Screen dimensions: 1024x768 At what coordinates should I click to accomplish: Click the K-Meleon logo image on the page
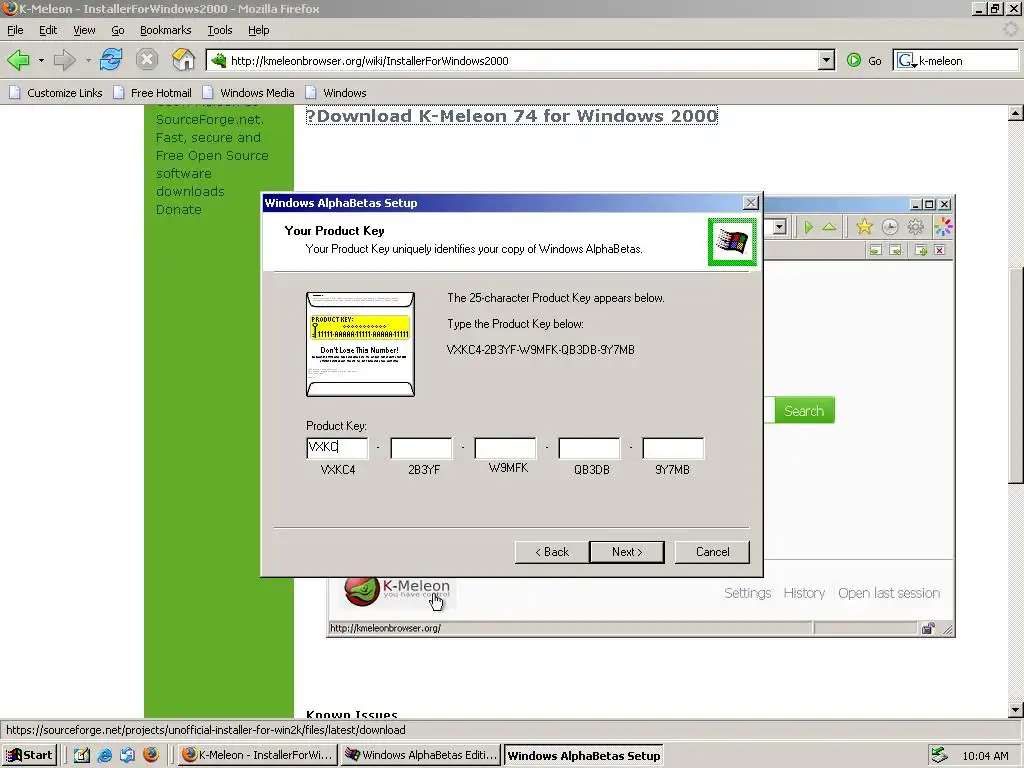point(397,591)
